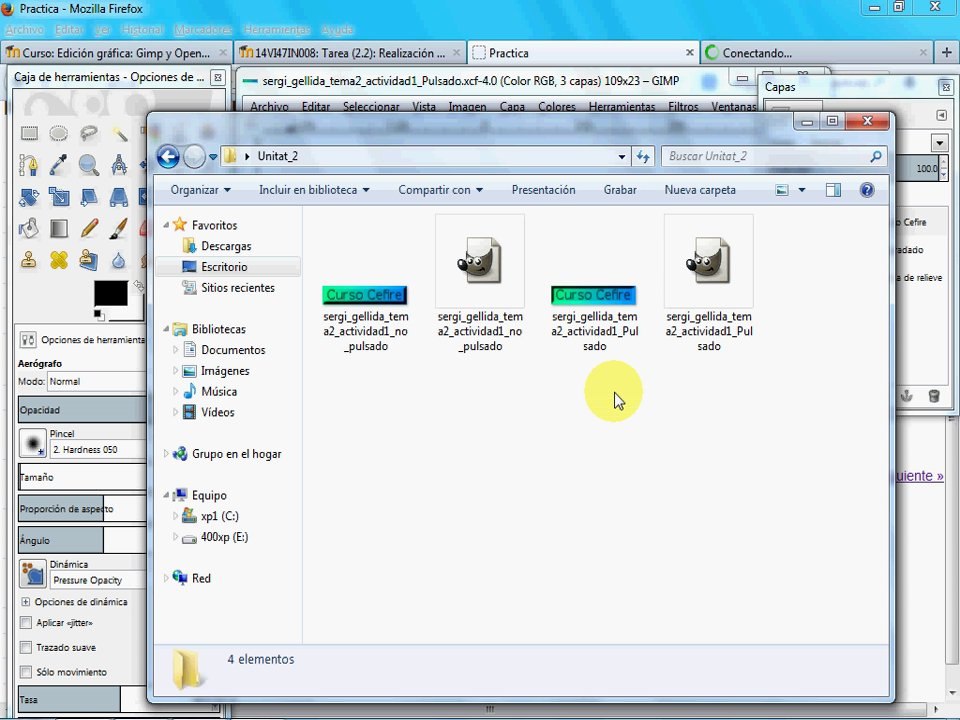Delete layer with trash icon in Capas panel

click(934, 396)
